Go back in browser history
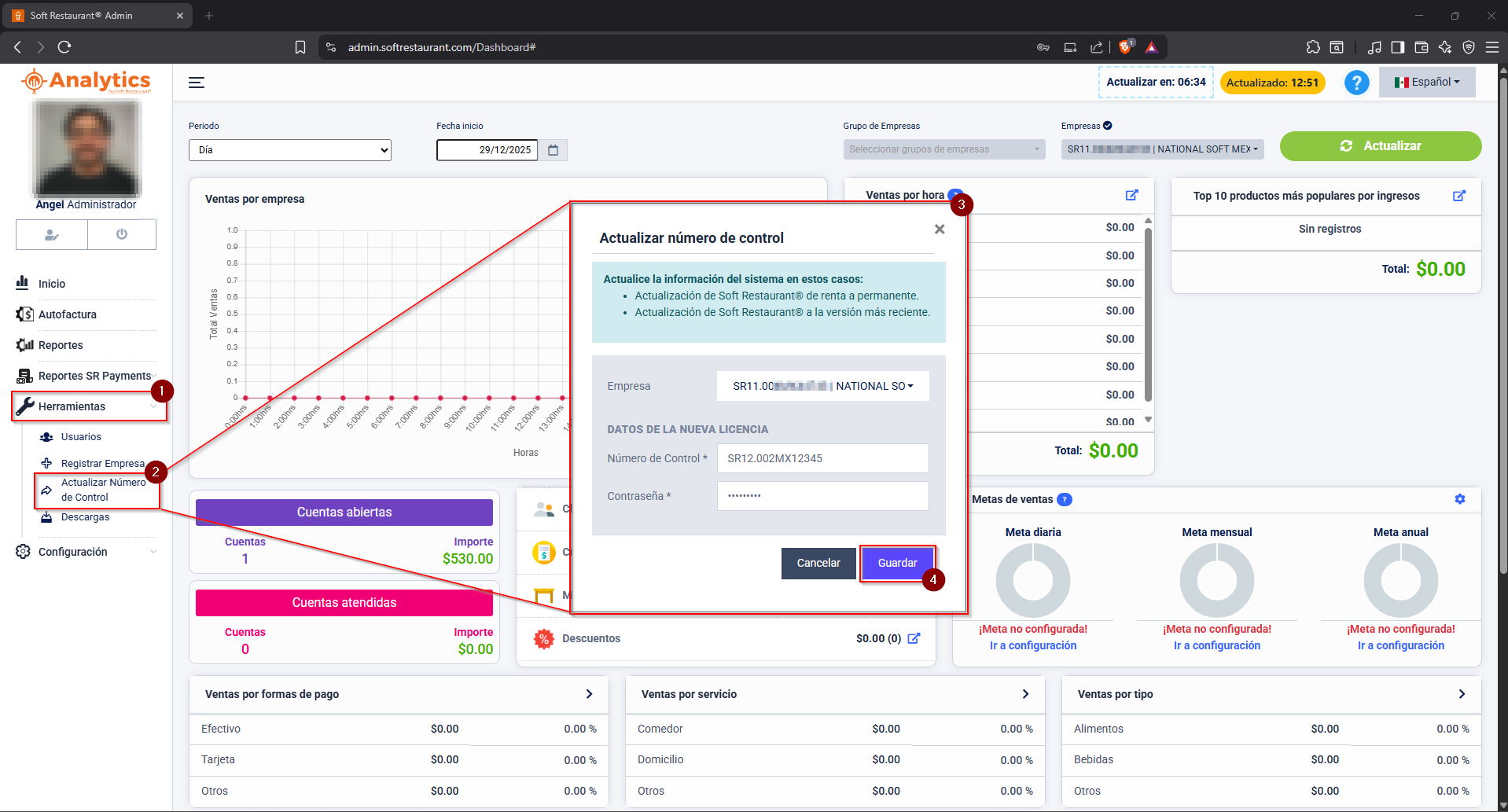The image size is (1508, 812). tap(17, 47)
